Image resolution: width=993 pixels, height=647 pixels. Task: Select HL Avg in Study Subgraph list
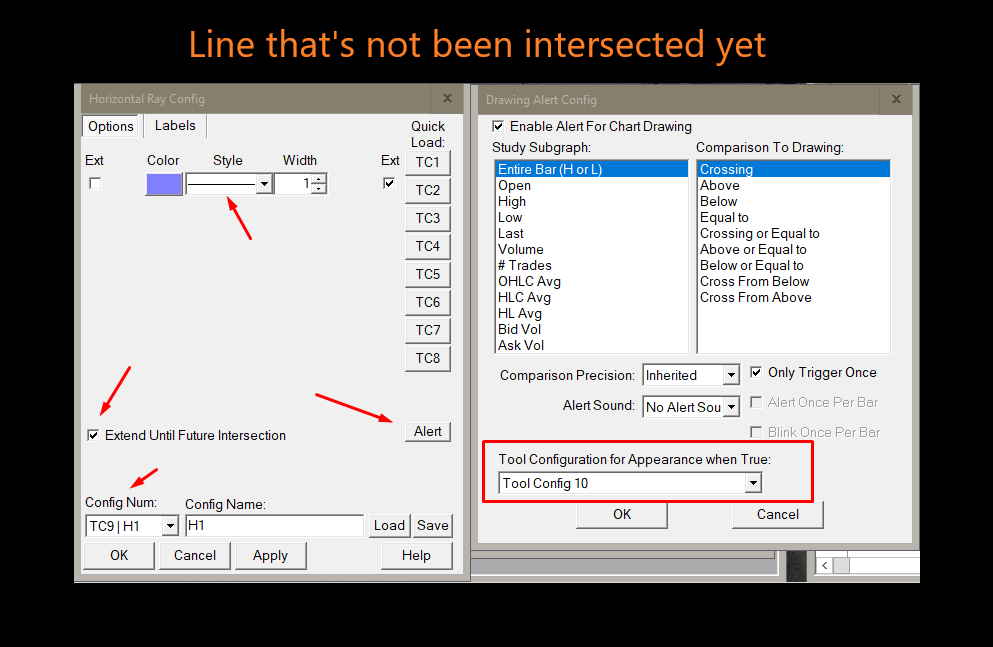(591, 313)
